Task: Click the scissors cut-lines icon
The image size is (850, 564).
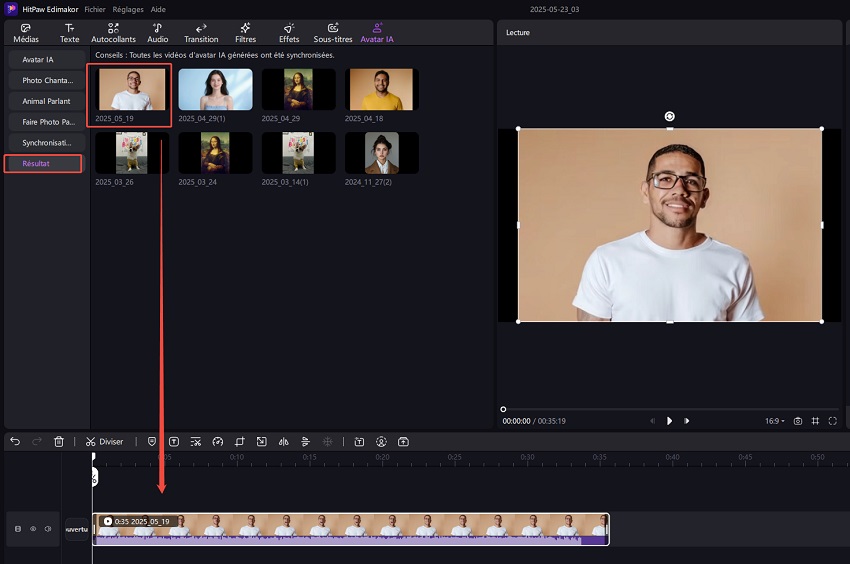Action: coord(196,442)
